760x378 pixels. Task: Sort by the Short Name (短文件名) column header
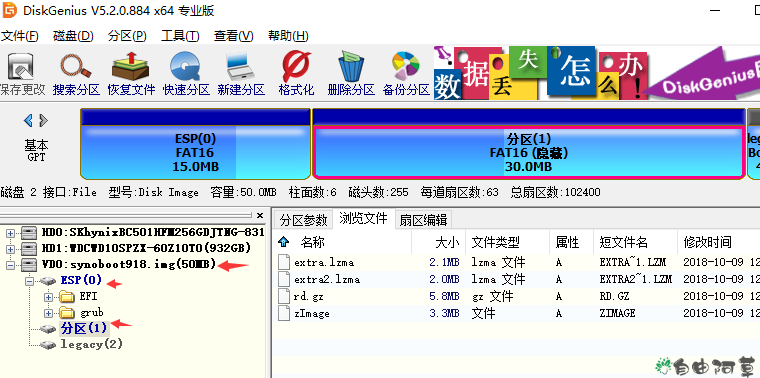pyautogui.click(x=623, y=242)
